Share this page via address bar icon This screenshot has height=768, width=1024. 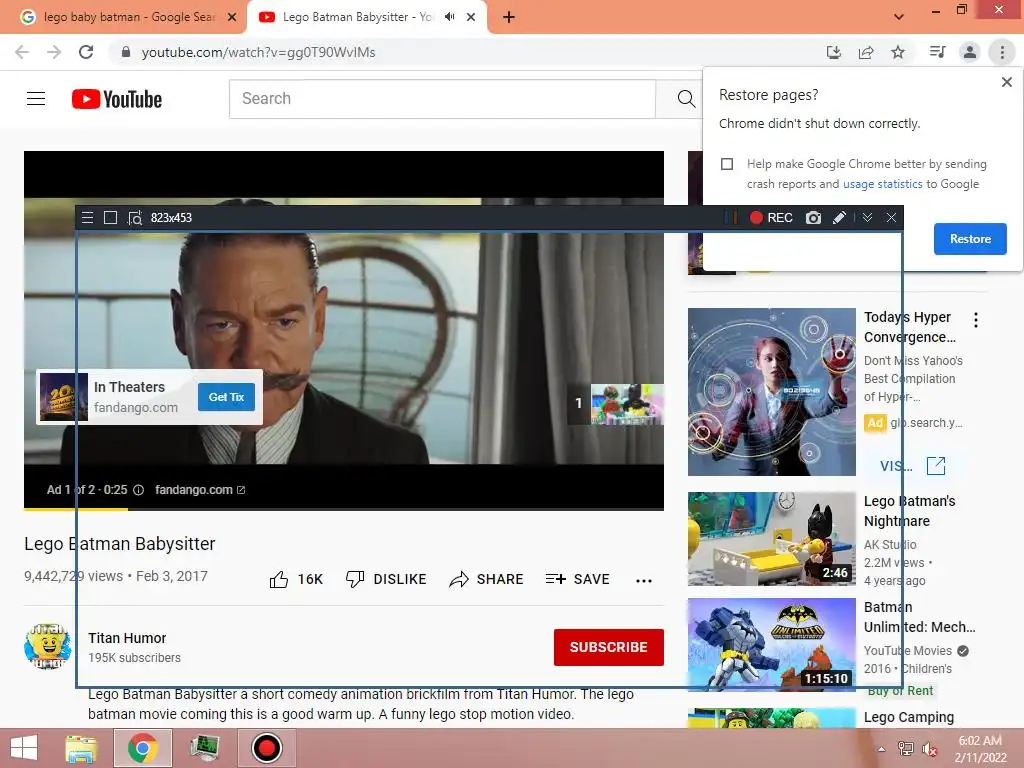pos(866,52)
